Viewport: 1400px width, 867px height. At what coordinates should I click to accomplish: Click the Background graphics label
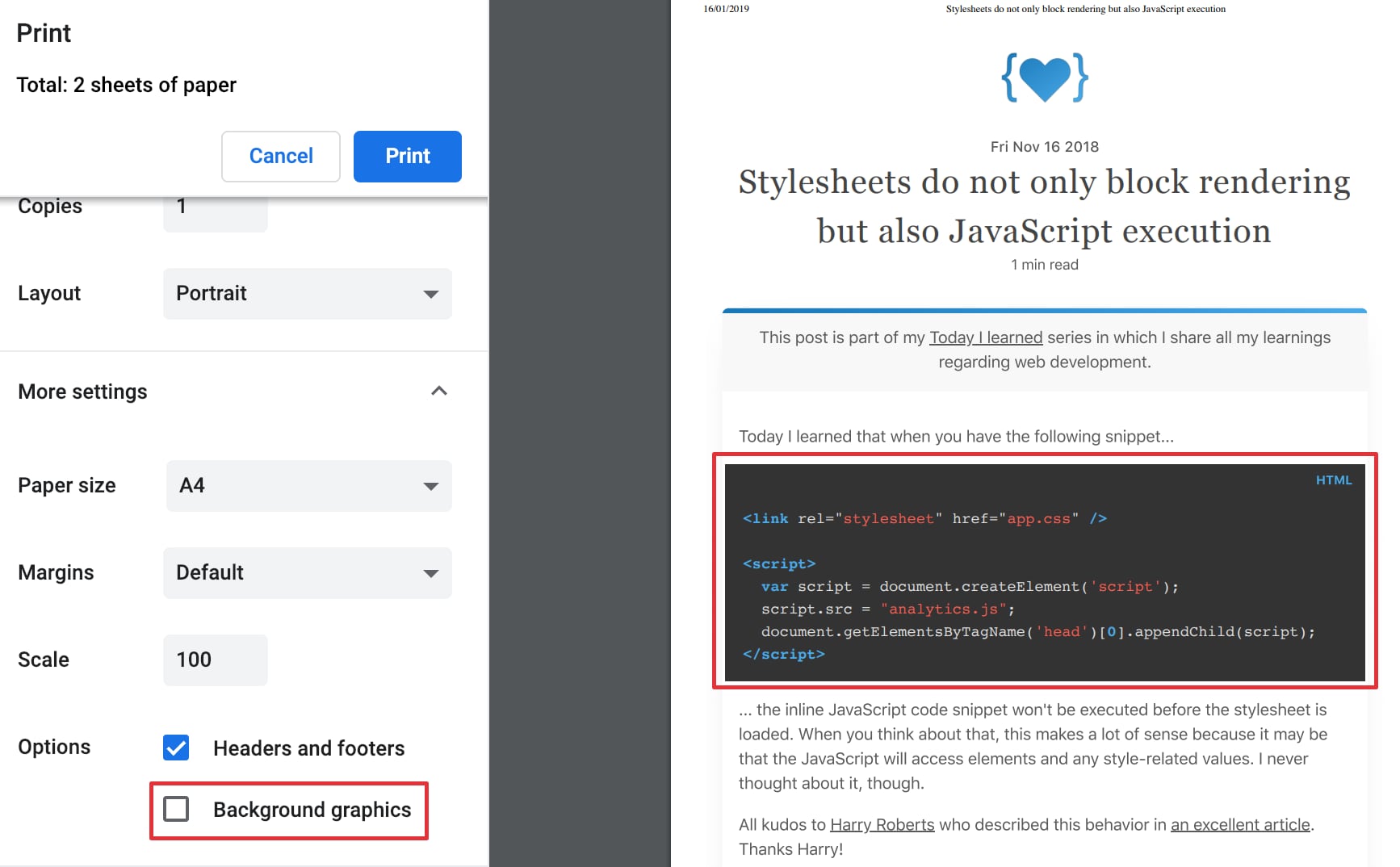pos(312,810)
